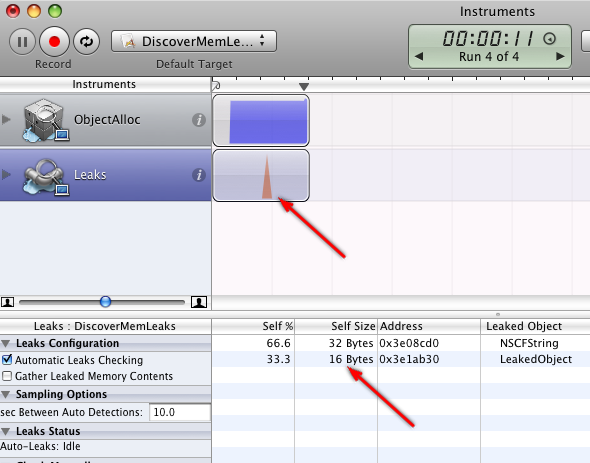Open the ObjectAlloc info inspector button
This screenshot has height=463, width=590.
[199, 120]
